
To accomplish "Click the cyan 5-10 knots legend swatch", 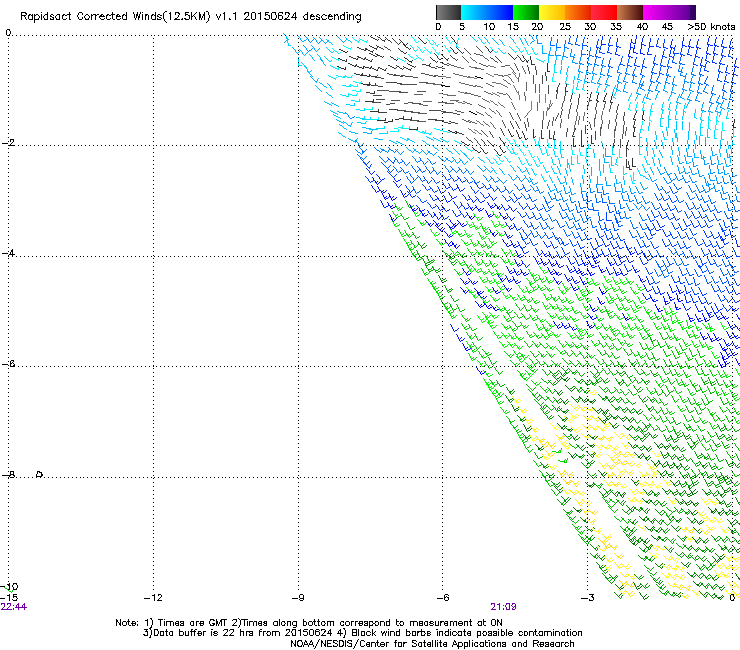I will point(474,12).
